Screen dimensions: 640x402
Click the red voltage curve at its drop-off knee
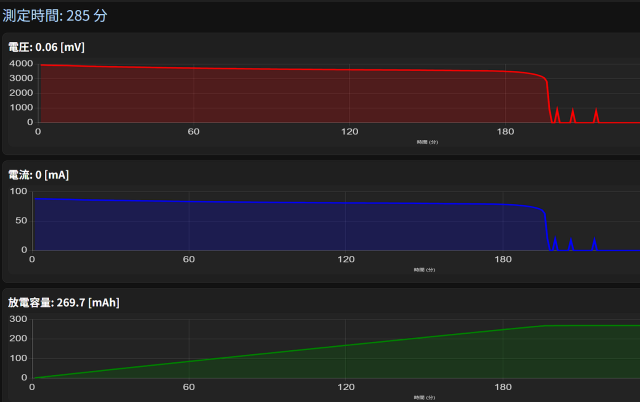point(546,80)
